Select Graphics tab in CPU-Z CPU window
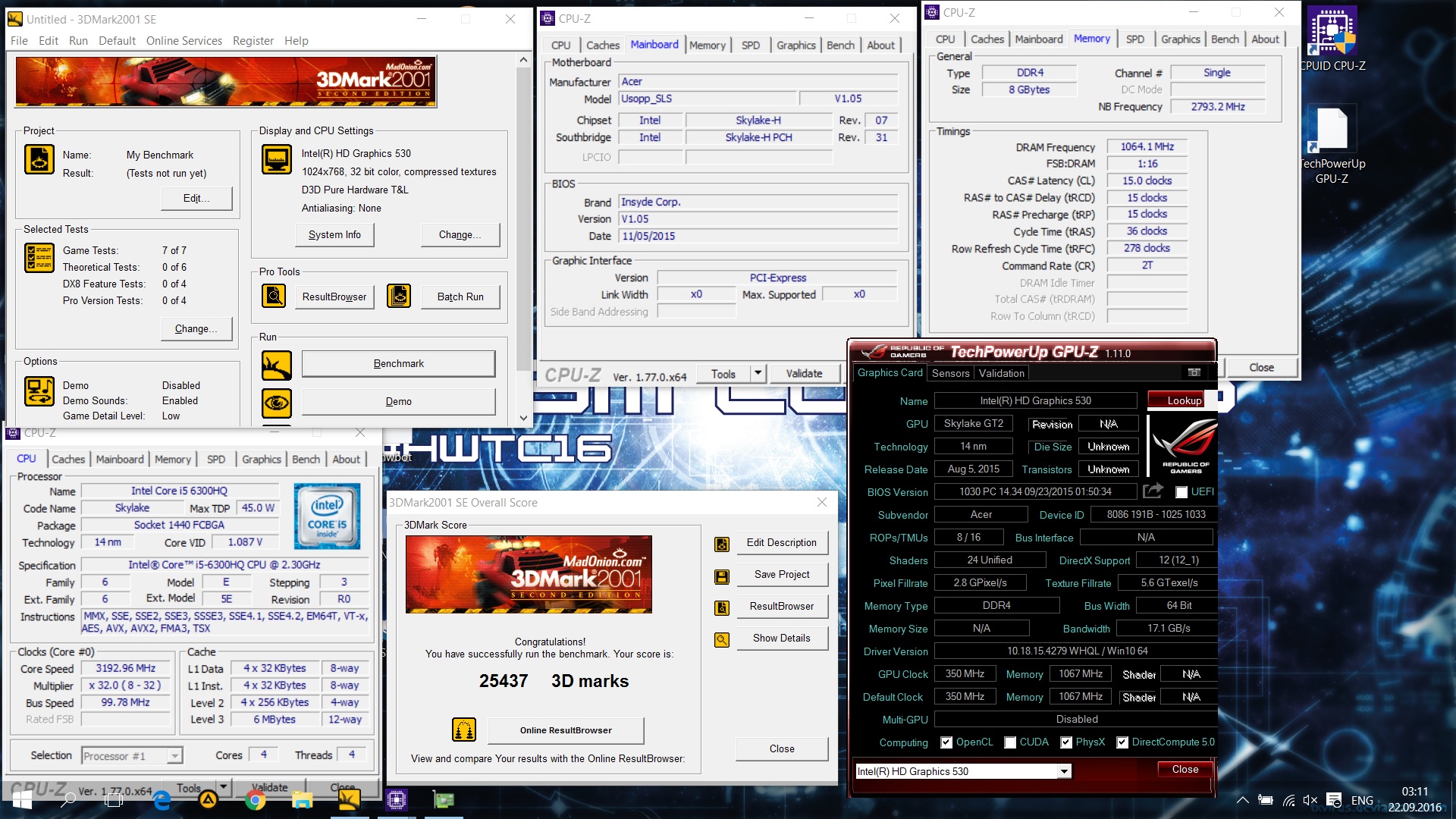 261,459
